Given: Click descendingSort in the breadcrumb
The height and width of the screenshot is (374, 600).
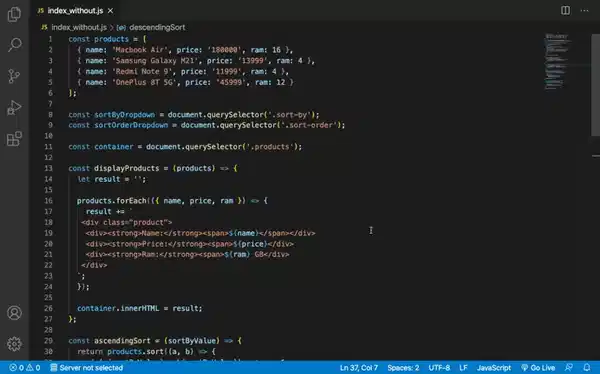Looking at the screenshot, I should (157, 27).
